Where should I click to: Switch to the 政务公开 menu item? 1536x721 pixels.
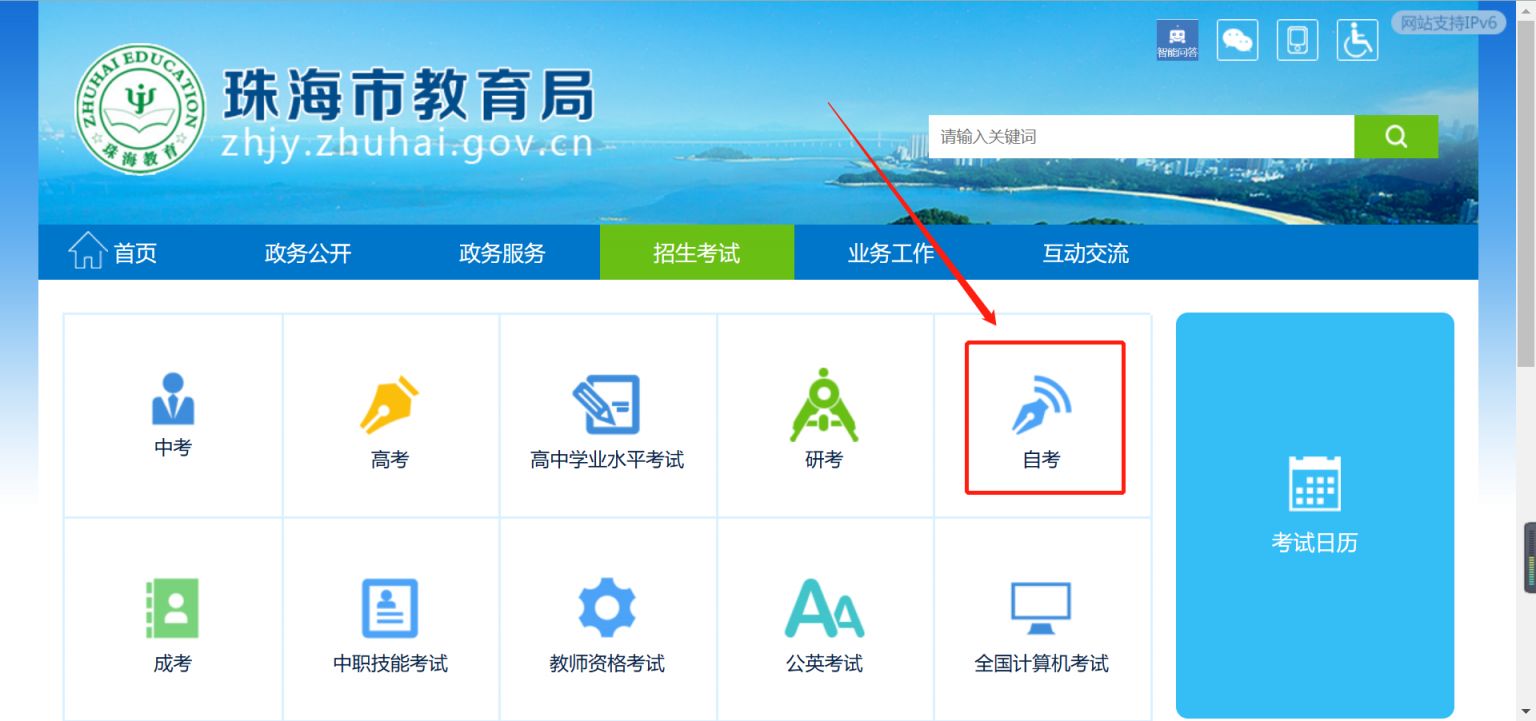pos(308,253)
